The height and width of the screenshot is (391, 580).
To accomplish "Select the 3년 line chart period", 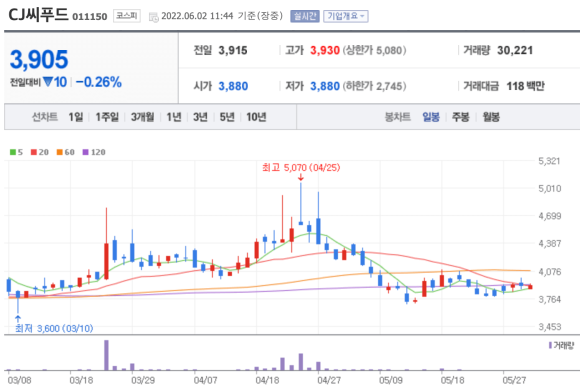I will tap(200, 117).
